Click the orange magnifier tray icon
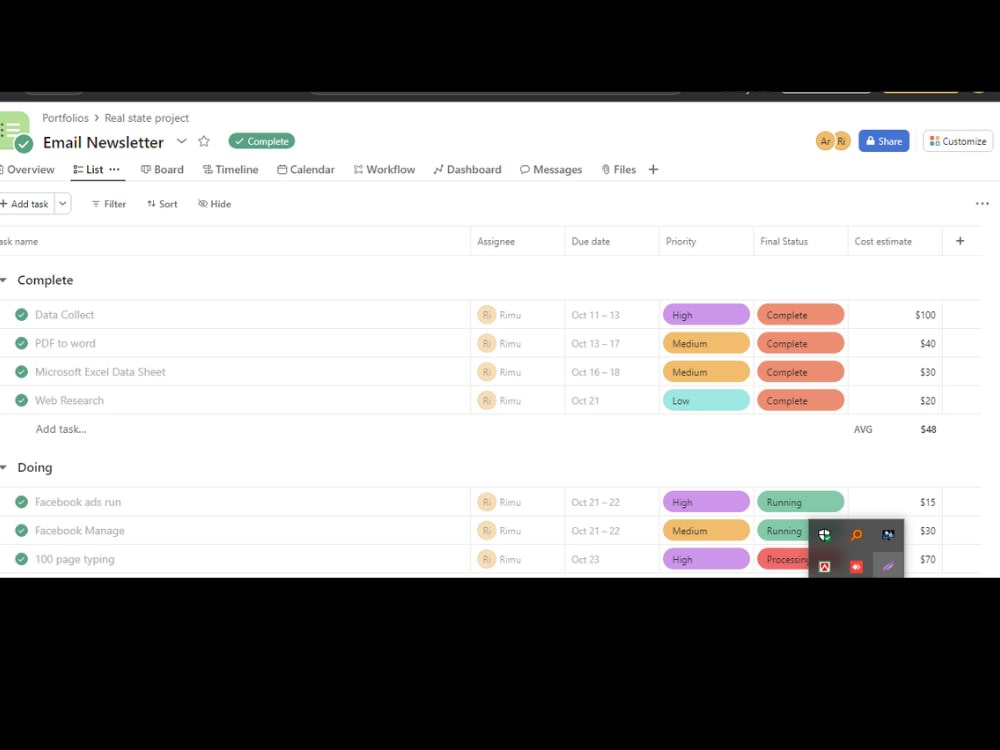 pyautogui.click(x=857, y=535)
